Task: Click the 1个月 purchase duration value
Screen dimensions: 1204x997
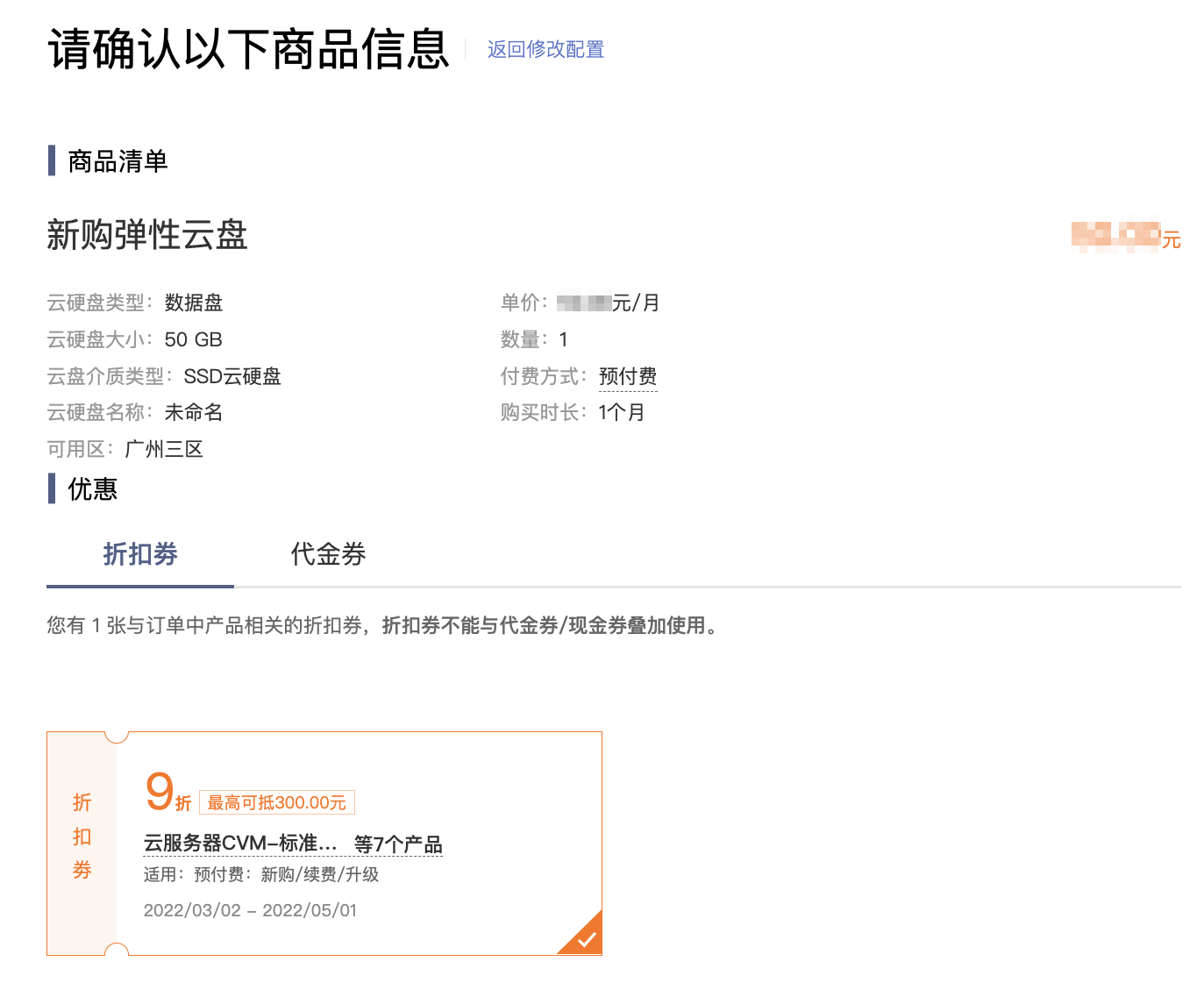Action: 622,412
